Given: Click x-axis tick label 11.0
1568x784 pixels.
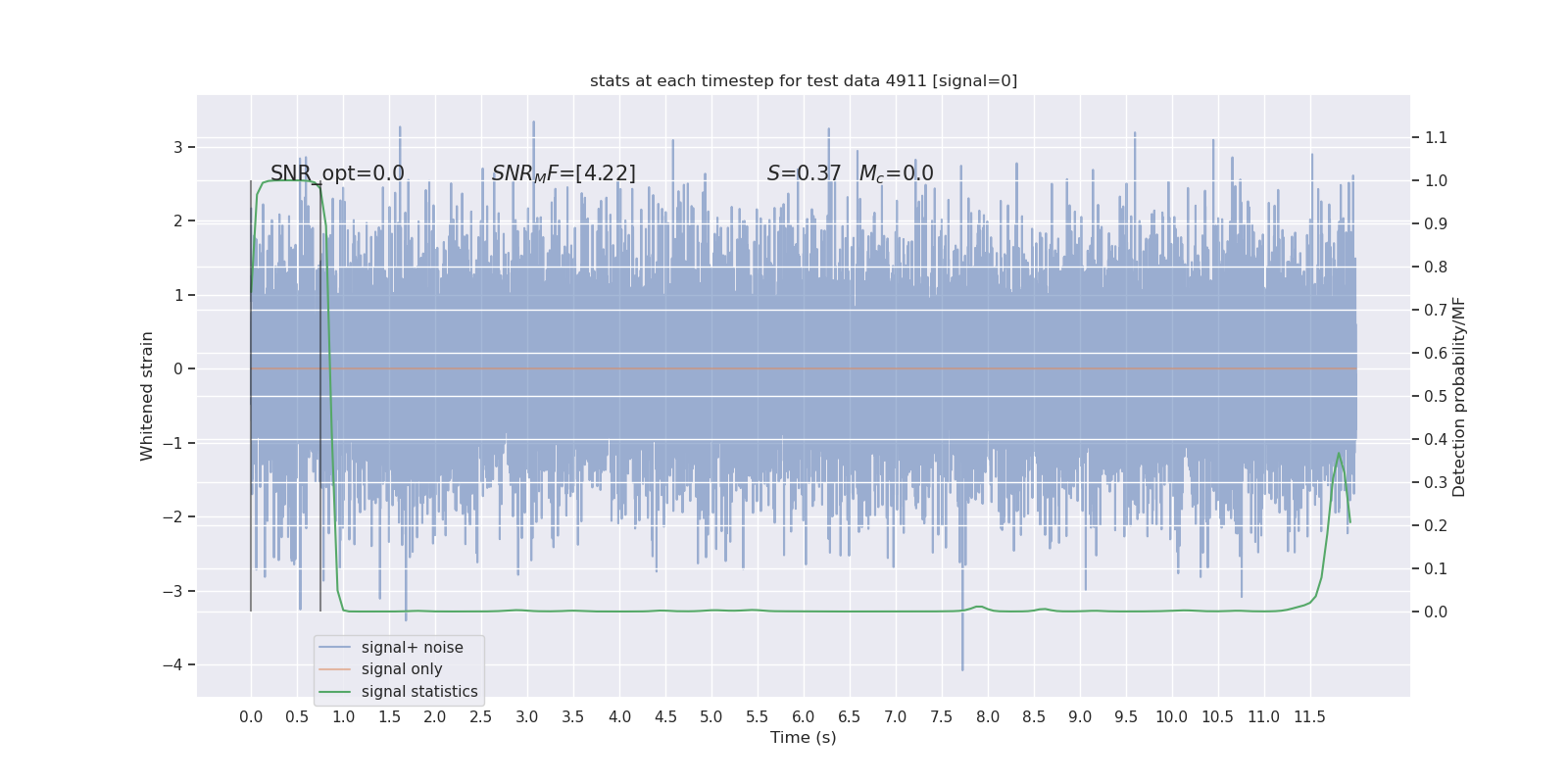Looking at the screenshot, I should pyautogui.click(x=1264, y=717).
